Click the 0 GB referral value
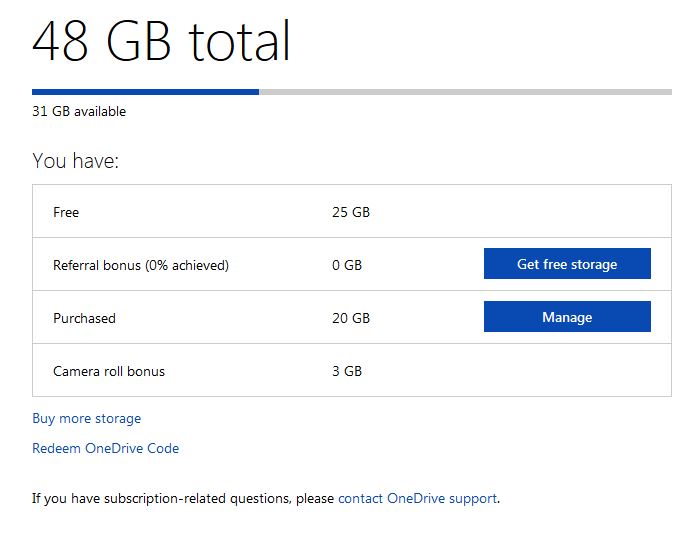 click(347, 265)
